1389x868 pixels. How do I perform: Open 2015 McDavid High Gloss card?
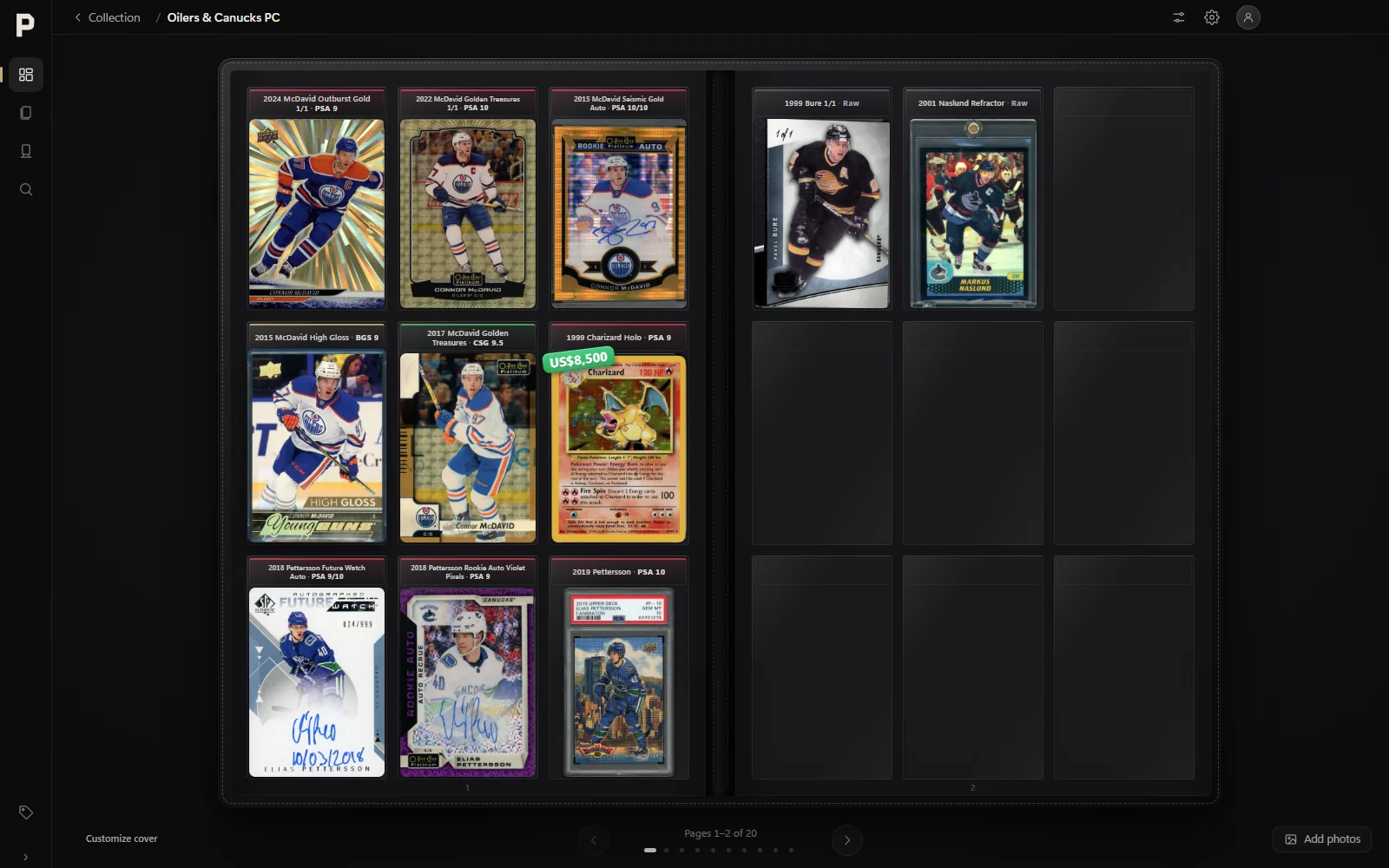[317, 446]
